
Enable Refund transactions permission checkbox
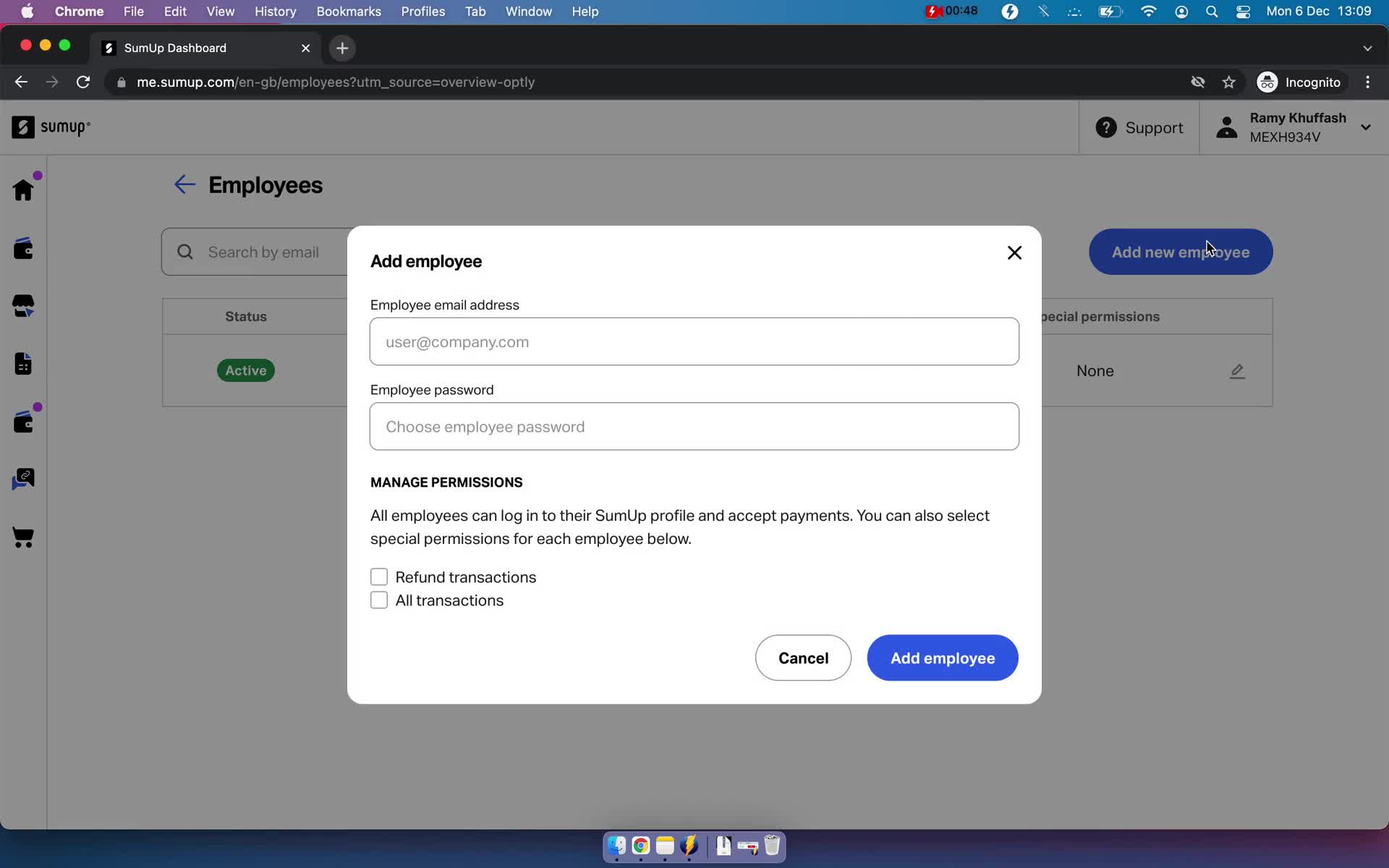[379, 577]
